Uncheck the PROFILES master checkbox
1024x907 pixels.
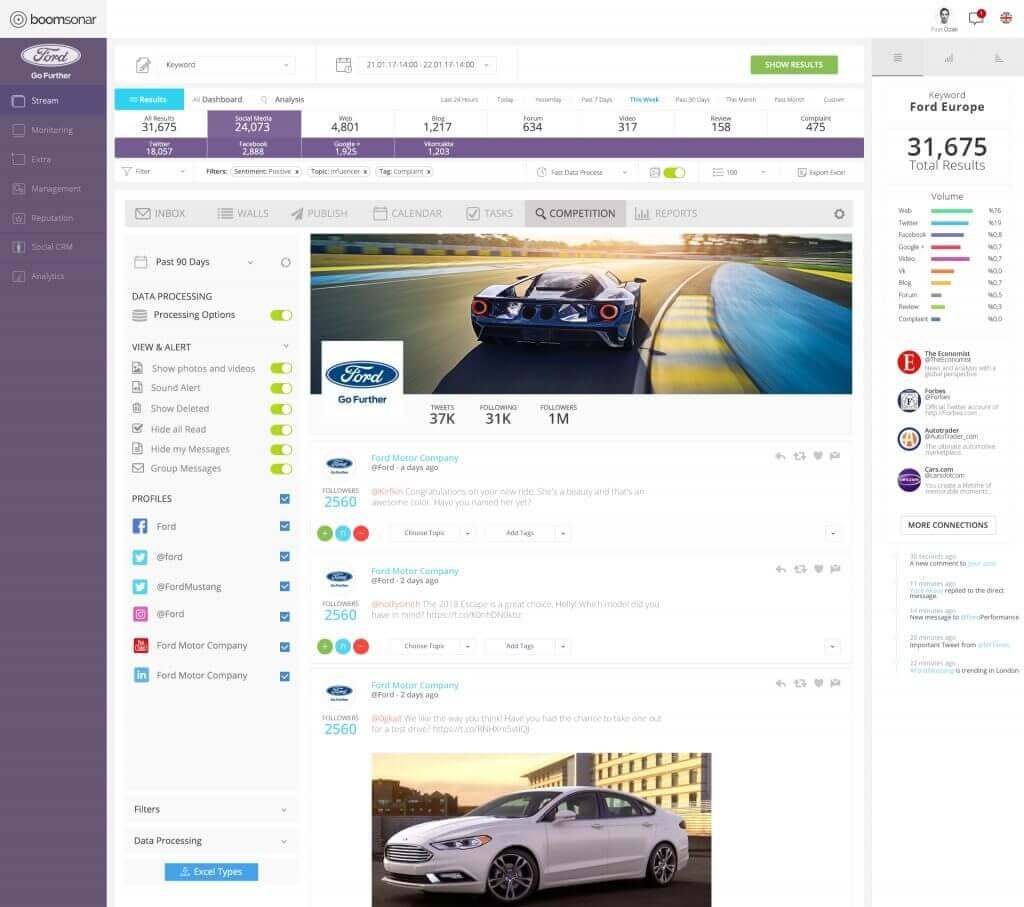coord(285,499)
